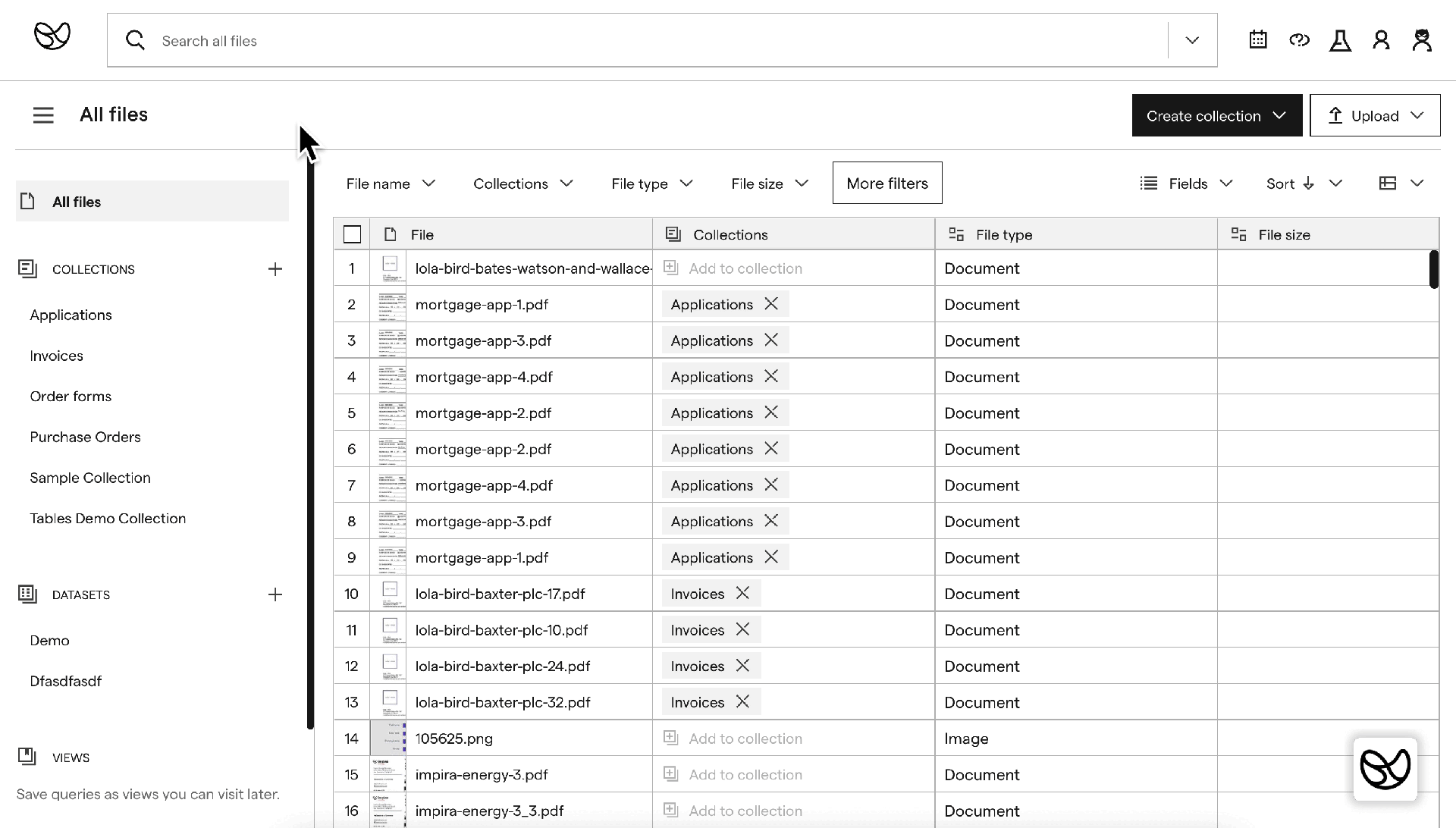Add lola-bird-bates-watson file to a collection

coord(733,268)
